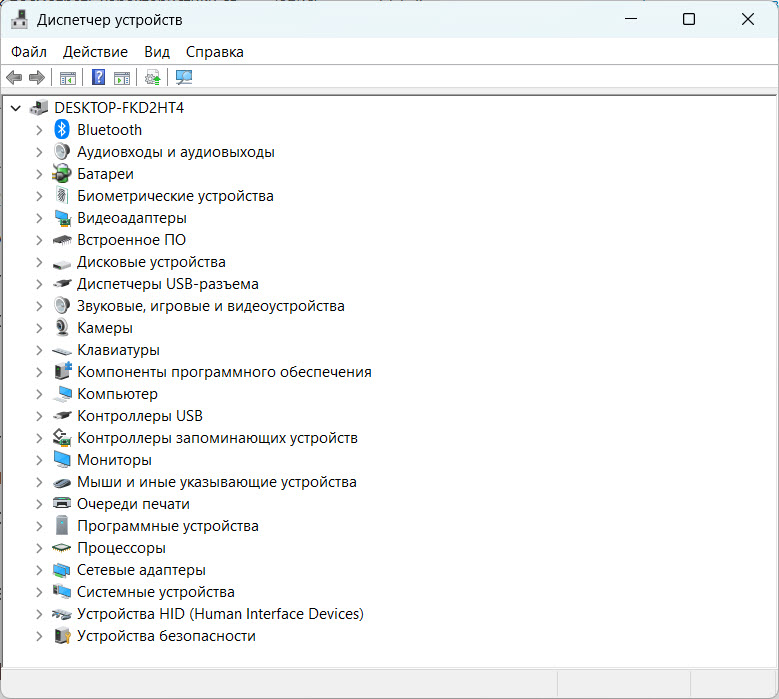The width and height of the screenshot is (779, 699).
Task: Expand the Видеоадаптеры category
Action: pyautogui.click(x=39, y=218)
